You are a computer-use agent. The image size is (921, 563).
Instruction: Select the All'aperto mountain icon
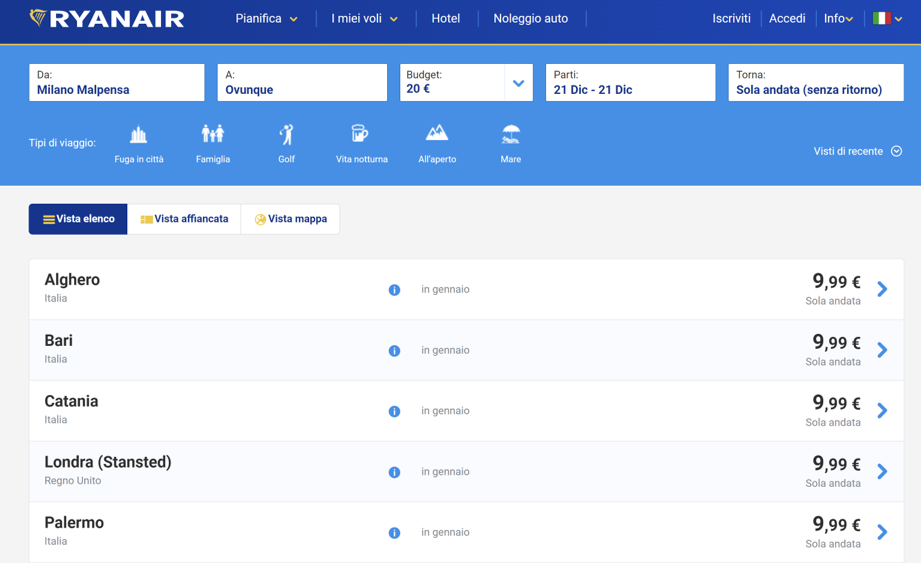pos(437,133)
